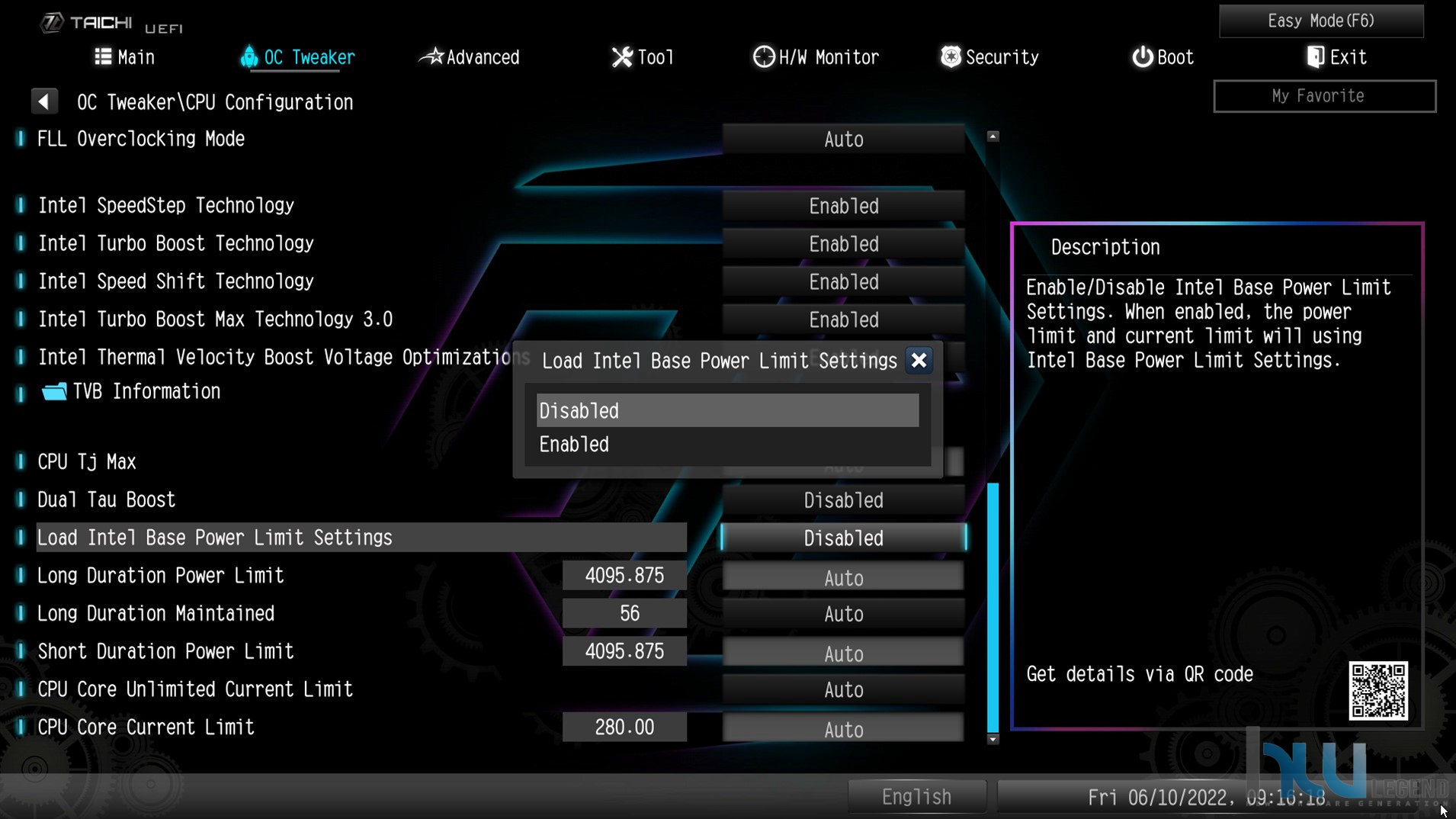
Task: Select the FLL Overclocking Mode row
Action: click(141, 139)
